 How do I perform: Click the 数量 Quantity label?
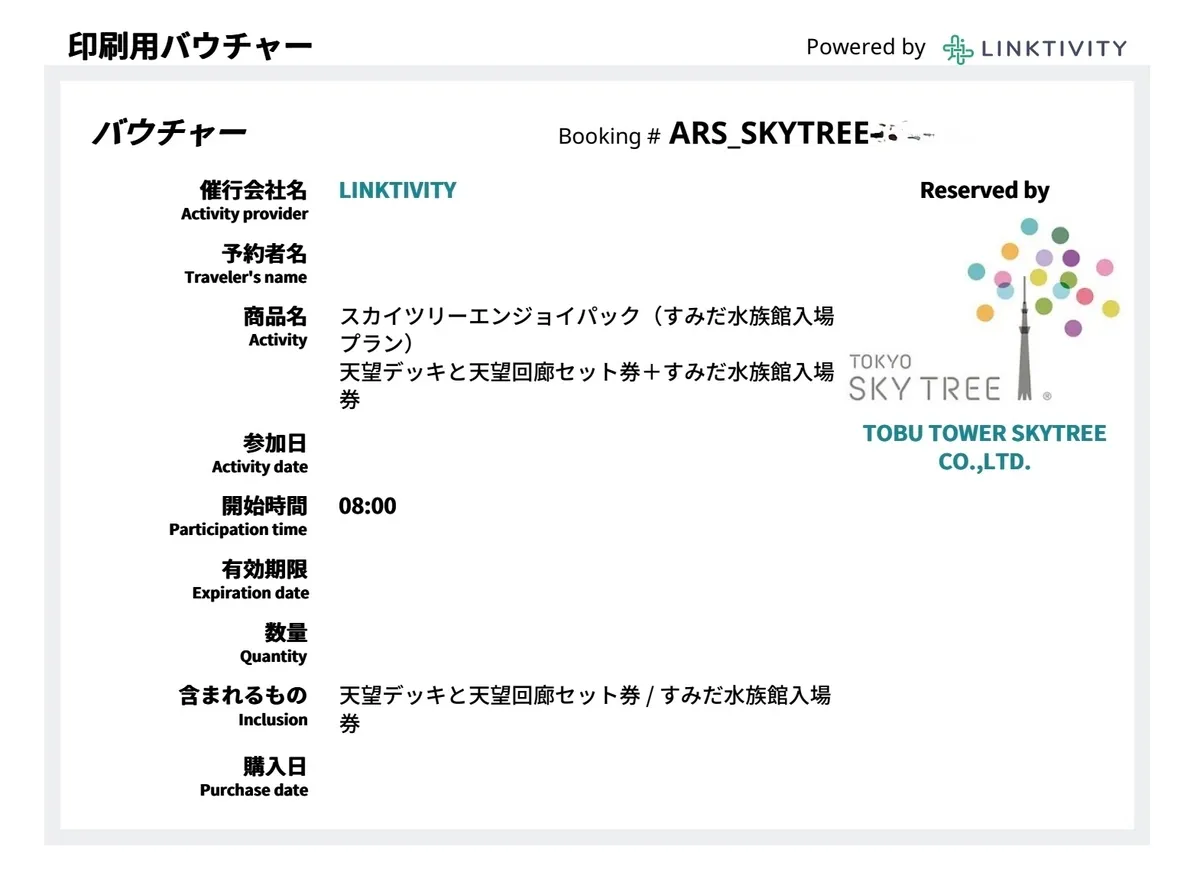coord(273,644)
